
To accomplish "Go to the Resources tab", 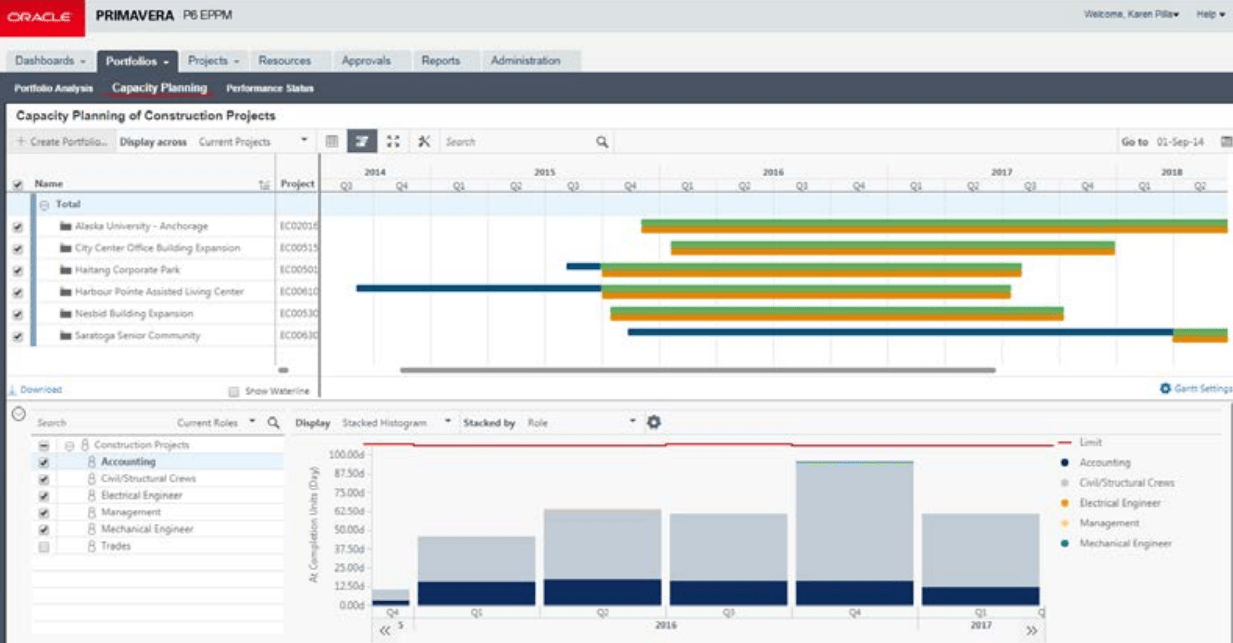I will pos(285,61).
